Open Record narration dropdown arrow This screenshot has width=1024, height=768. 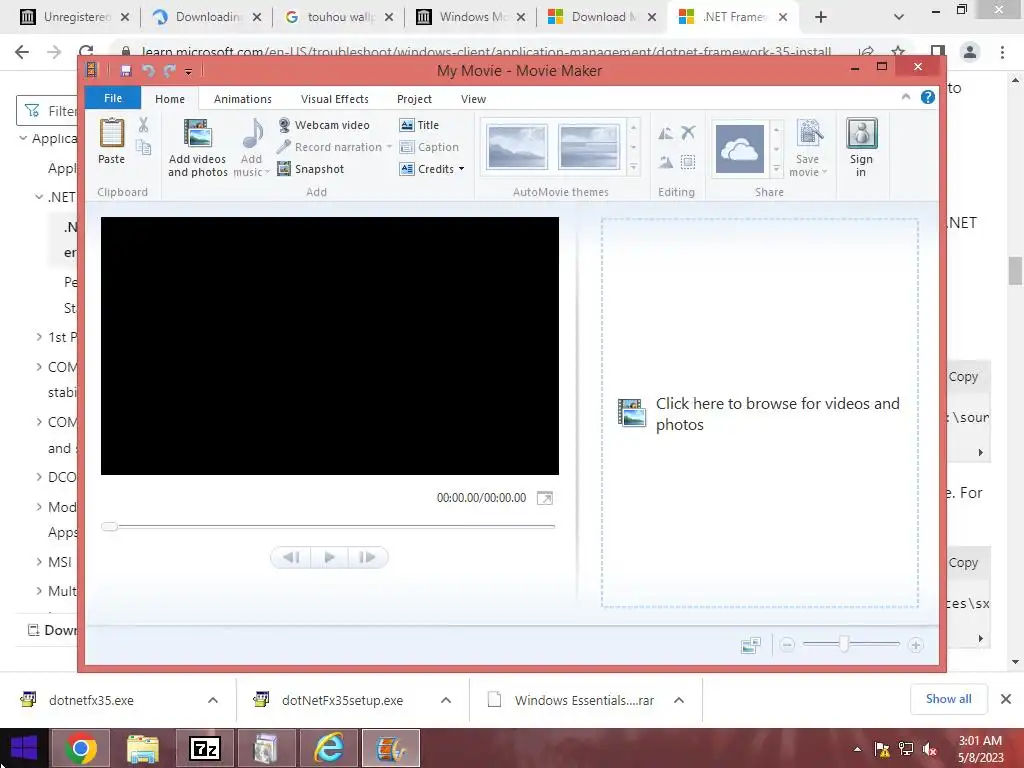[x=389, y=147]
